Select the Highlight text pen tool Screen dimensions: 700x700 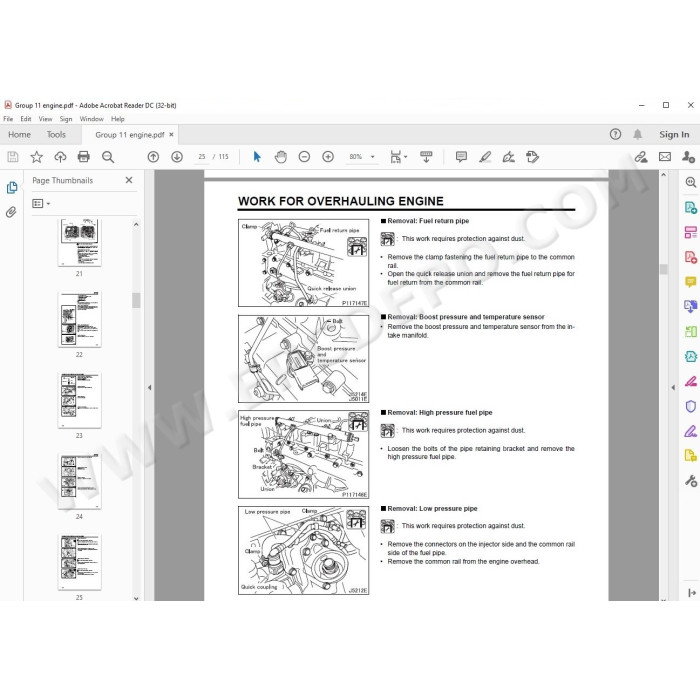[485, 157]
